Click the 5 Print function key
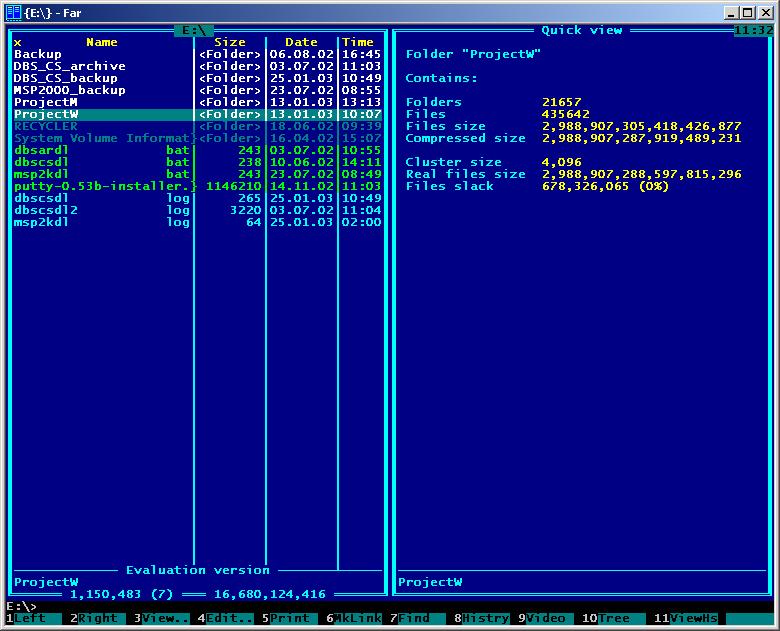 (x=290, y=618)
